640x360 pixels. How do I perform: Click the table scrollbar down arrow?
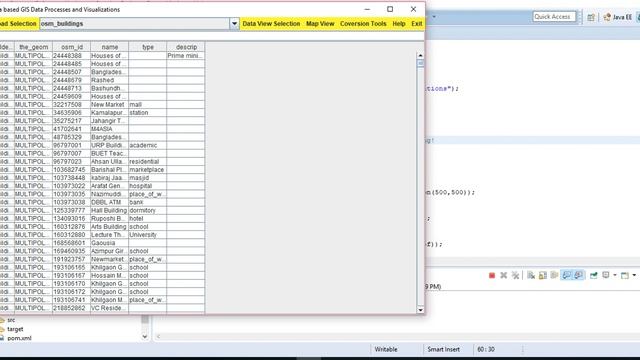pos(420,310)
